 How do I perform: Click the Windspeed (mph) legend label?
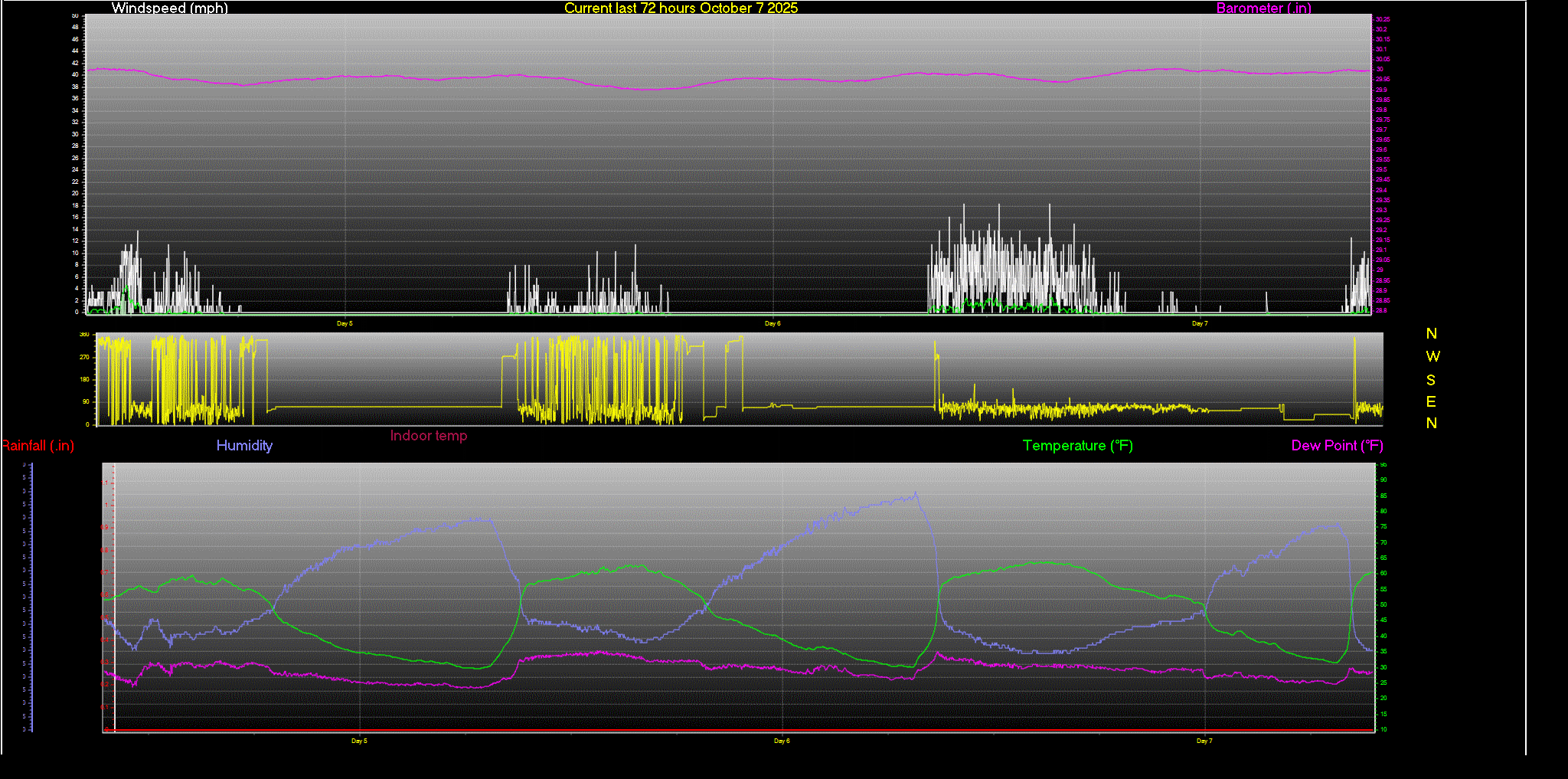[x=169, y=8]
